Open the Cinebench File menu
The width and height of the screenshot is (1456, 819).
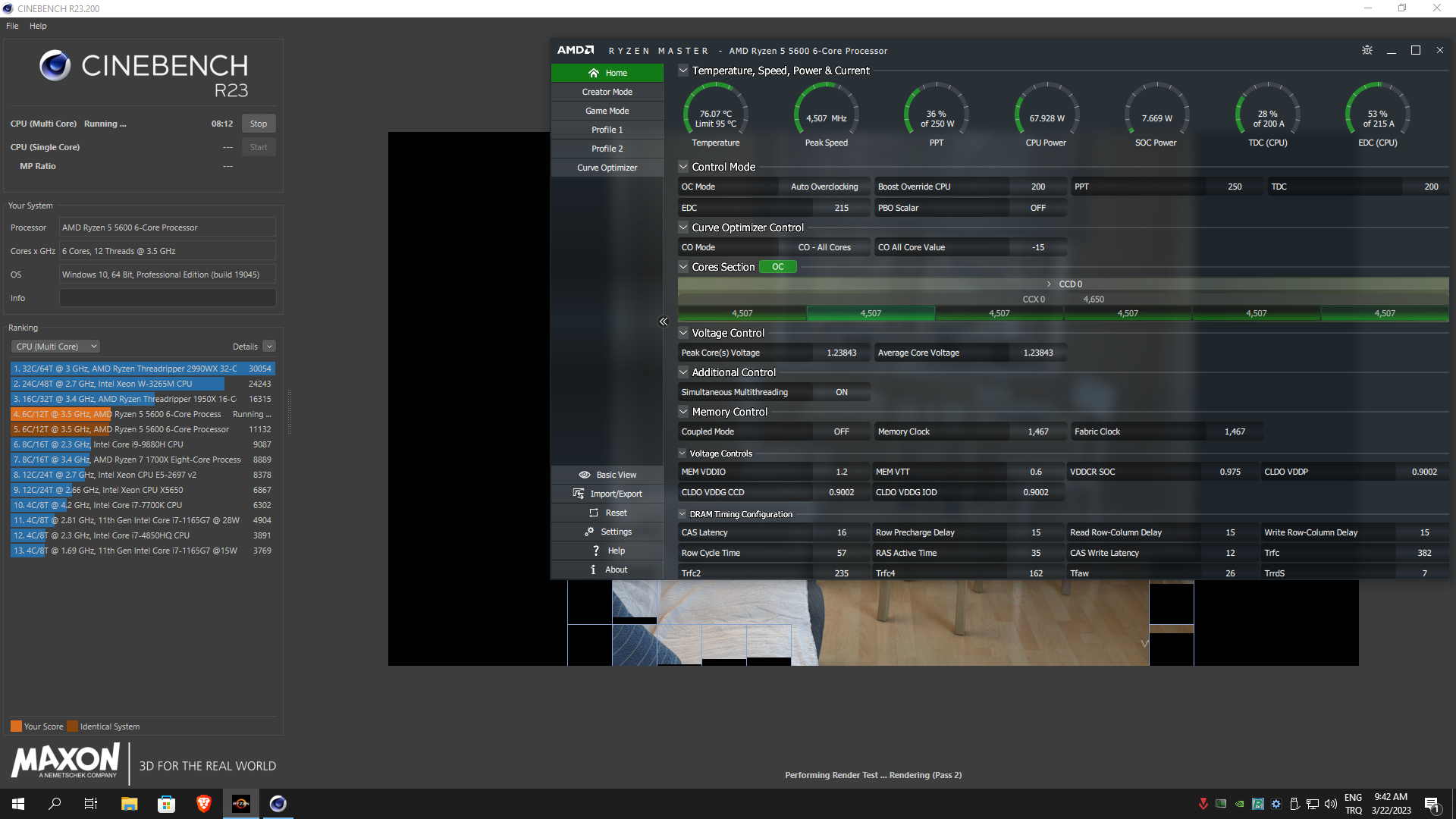point(12,26)
